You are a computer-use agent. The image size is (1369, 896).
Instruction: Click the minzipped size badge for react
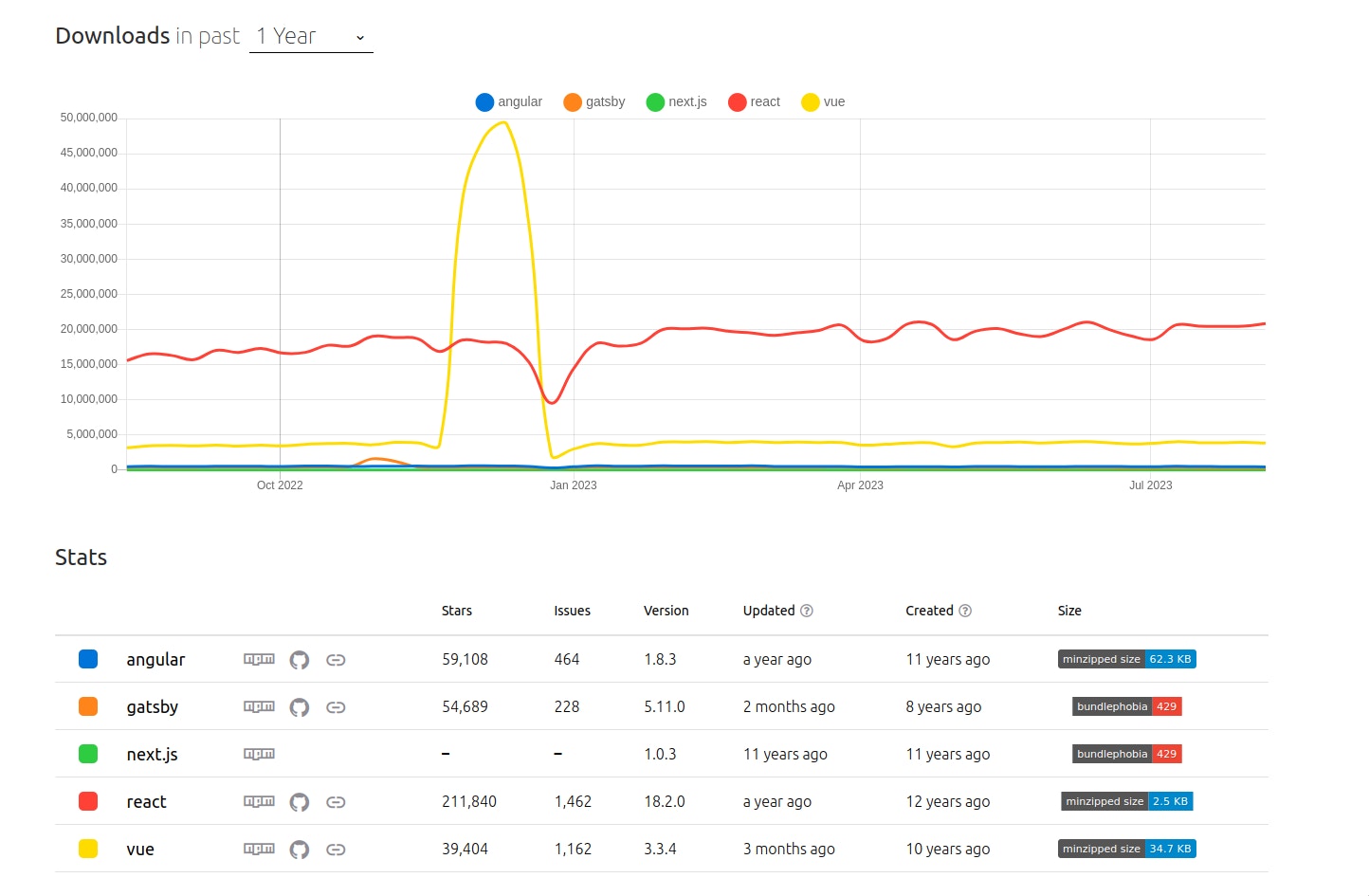[x=1126, y=801]
